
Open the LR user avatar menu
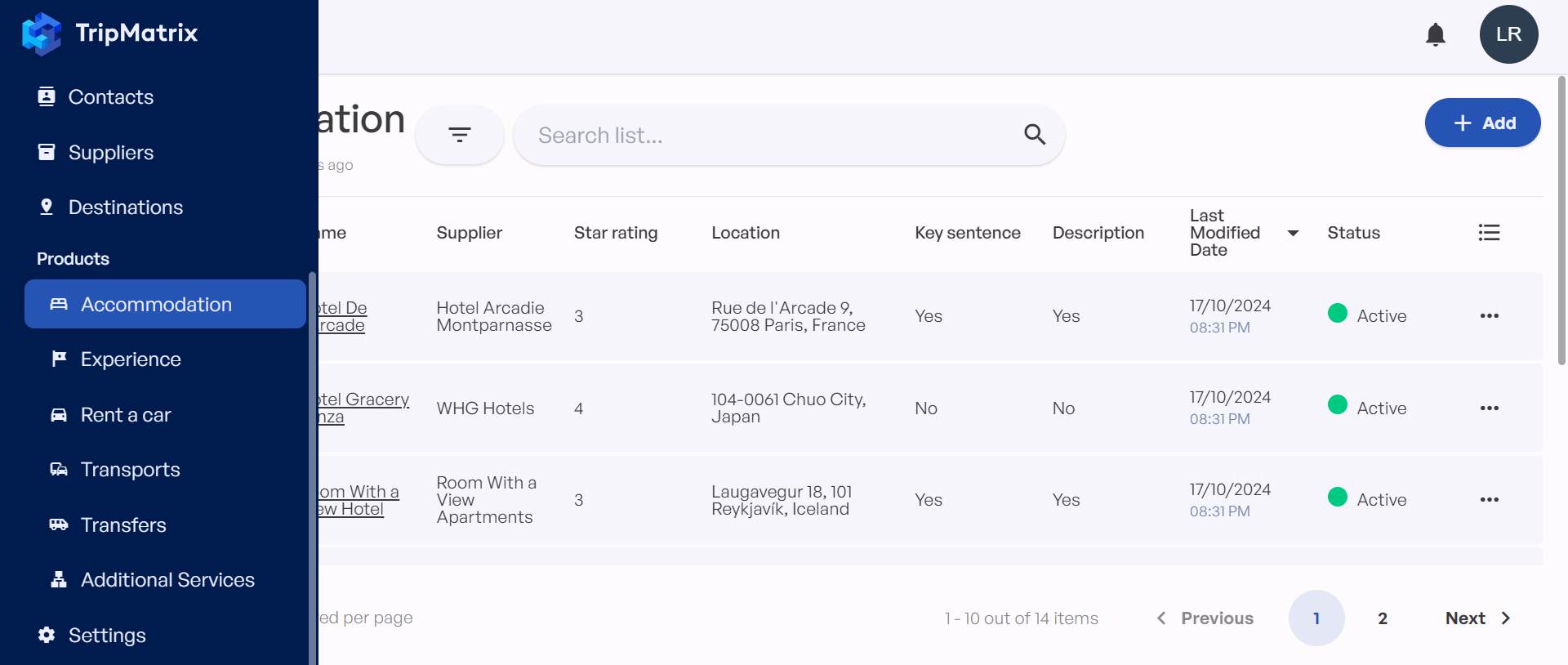(x=1508, y=34)
